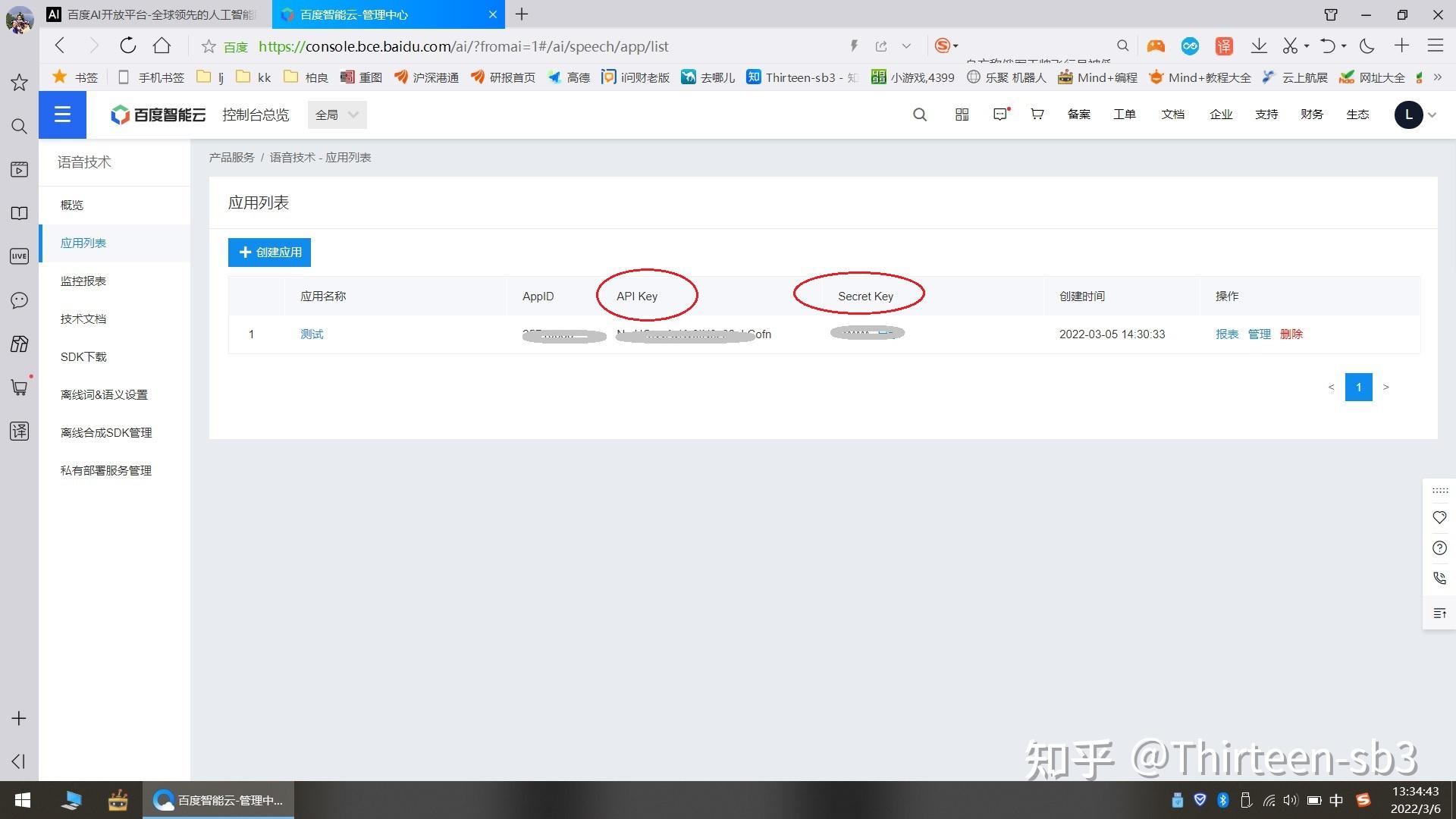Open SDK下载 in the sidebar

pyautogui.click(x=83, y=357)
